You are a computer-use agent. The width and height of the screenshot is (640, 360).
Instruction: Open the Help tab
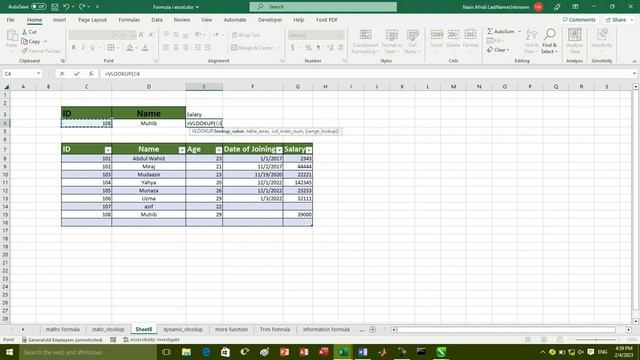tap(298, 20)
